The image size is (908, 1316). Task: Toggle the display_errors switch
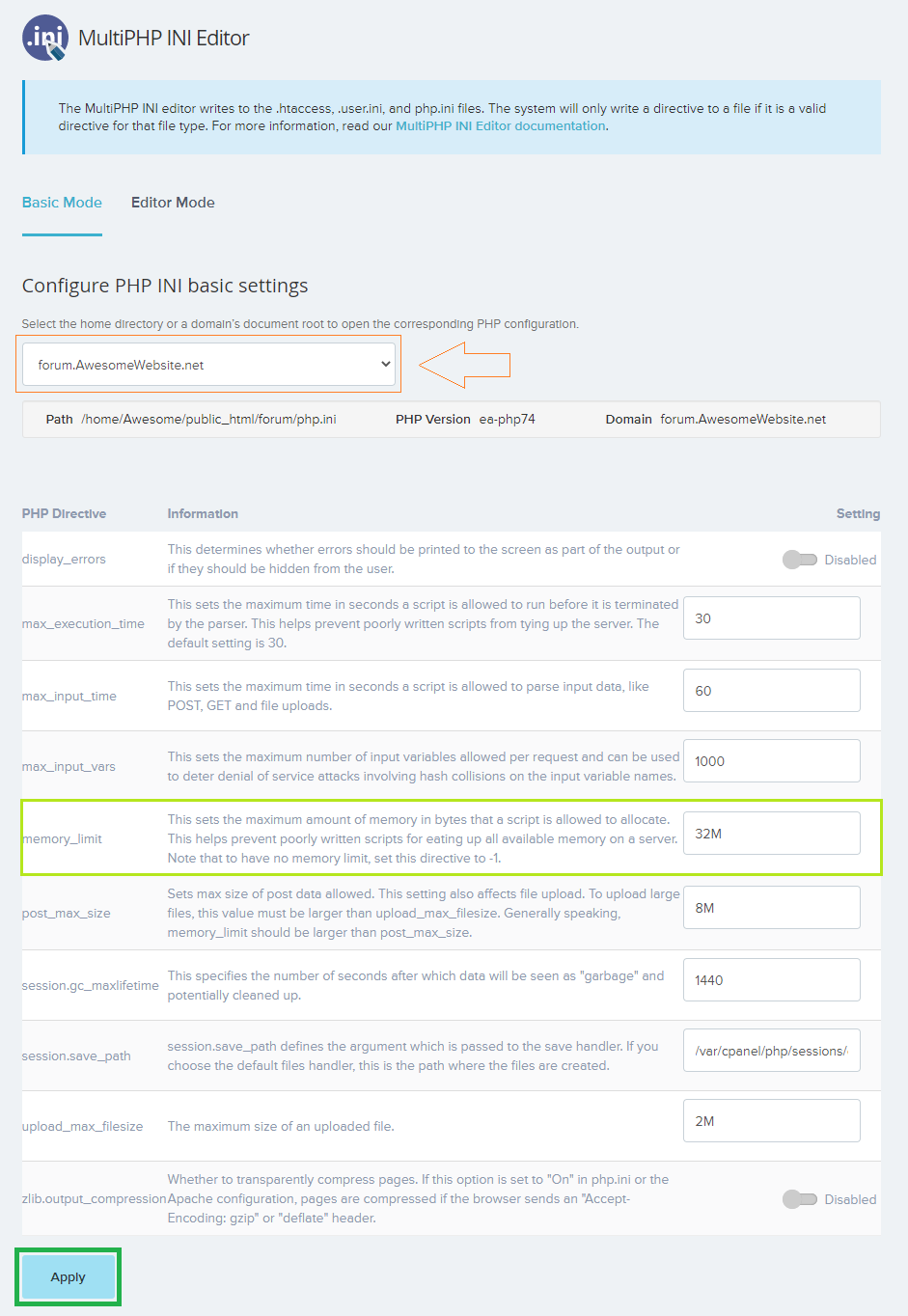click(x=800, y=560)
